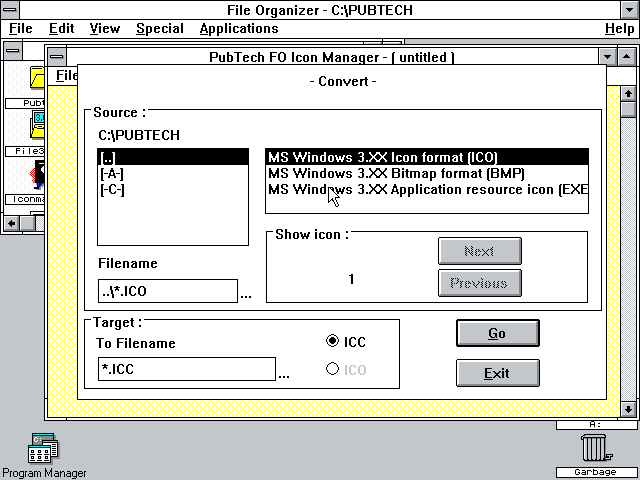Image resolution: width=640 pixels, height=480 pixels.
Task: Click the Next icon button
Action: click(480, 251)
